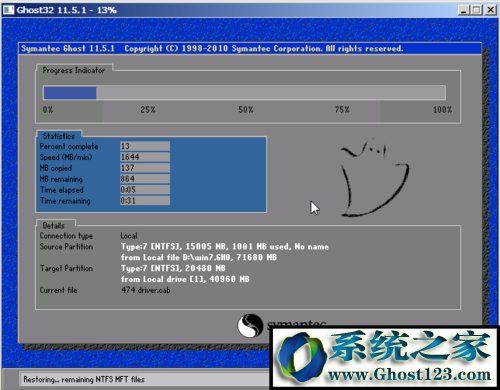The image size is (500, 390).
Task: Click the Ghost123 swirl logo in watermark
Action: (x=302, y=356)
